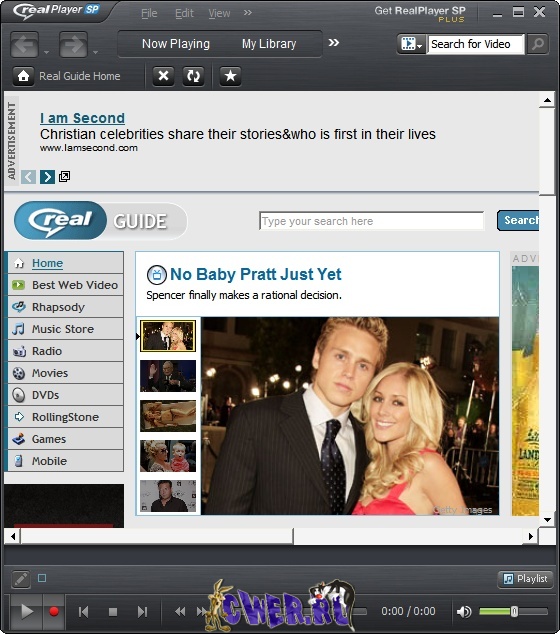Show the next advertisement arrow
This screenshot has width=560, height=634.
47,177
